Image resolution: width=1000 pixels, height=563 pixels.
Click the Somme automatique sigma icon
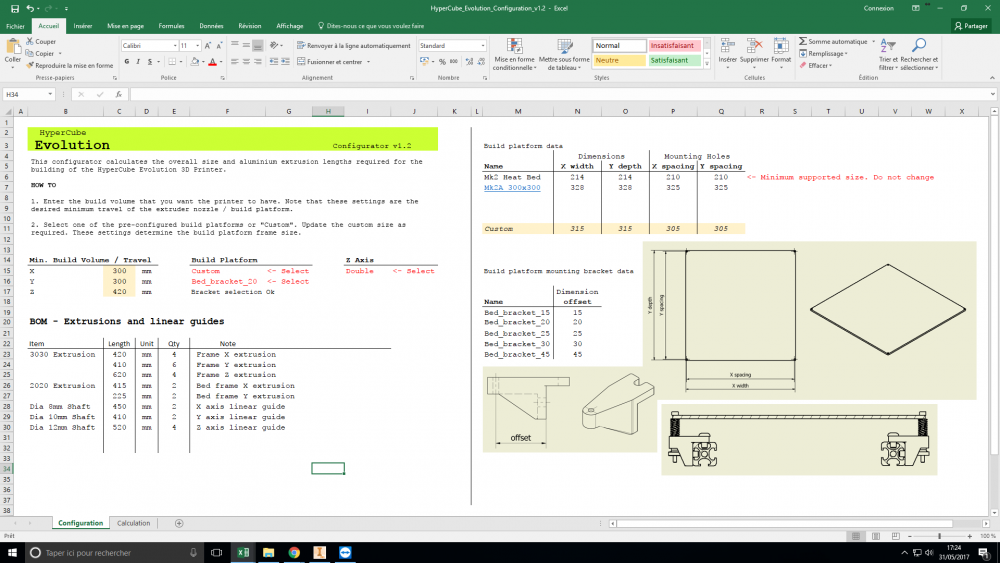coord(803,42)
